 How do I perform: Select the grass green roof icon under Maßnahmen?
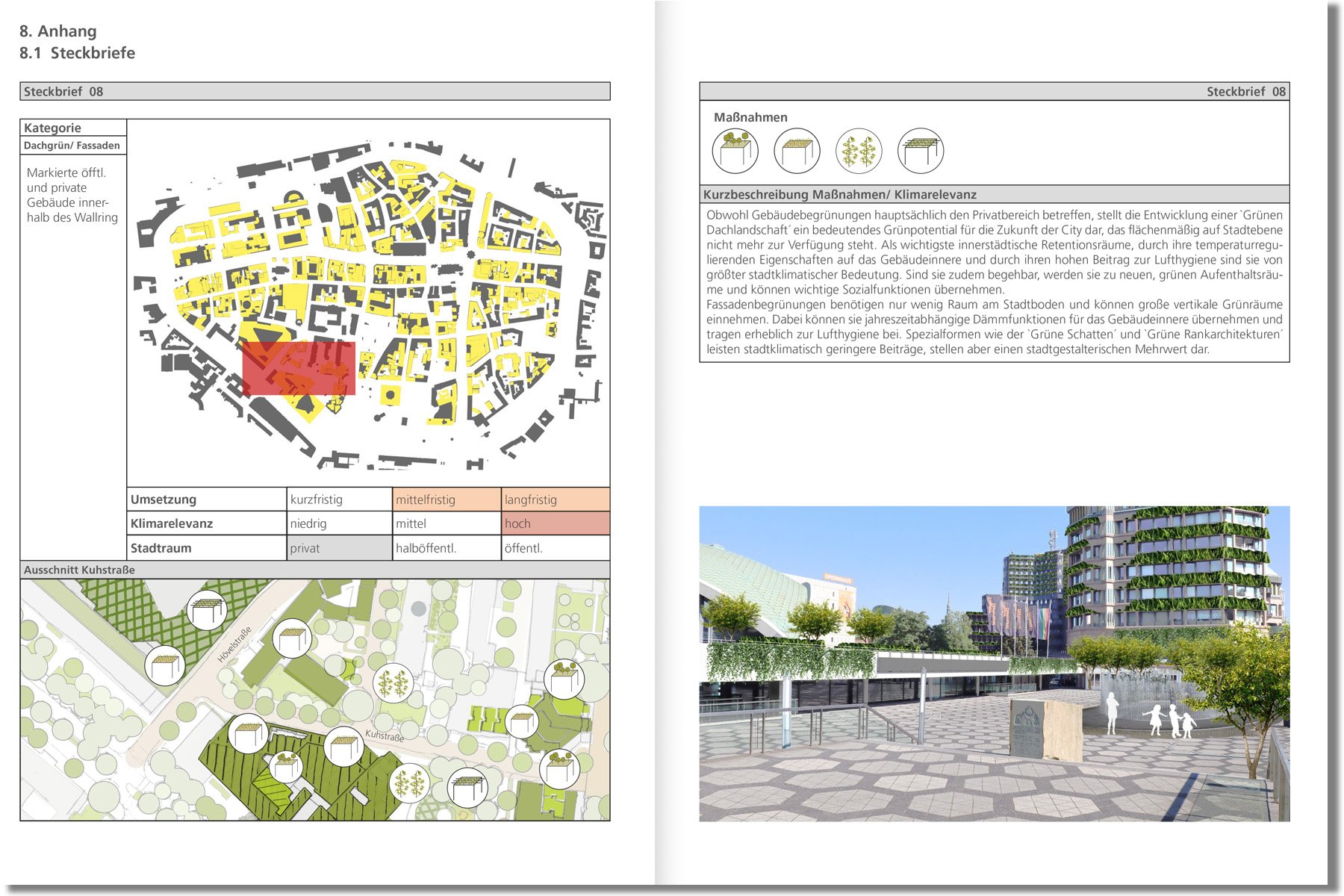click(x=797, y=151)
